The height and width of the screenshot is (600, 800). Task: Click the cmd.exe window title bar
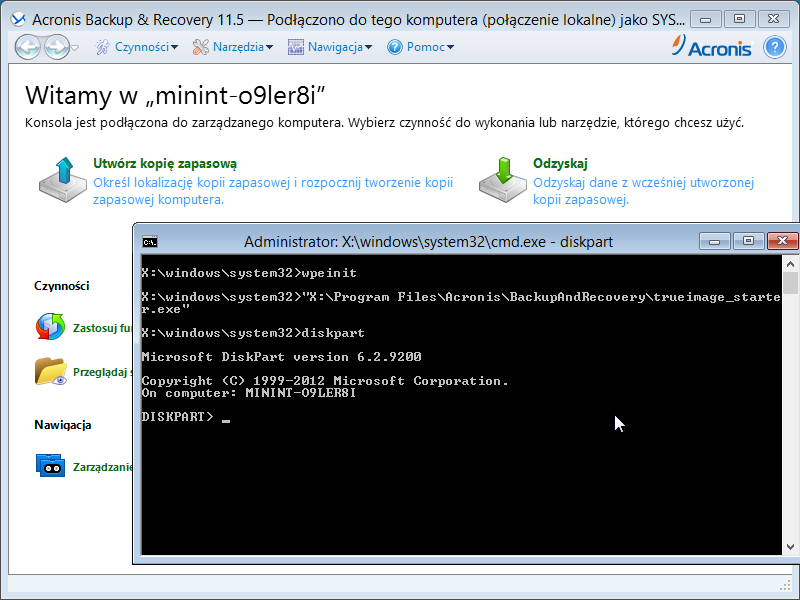[429, 241]
